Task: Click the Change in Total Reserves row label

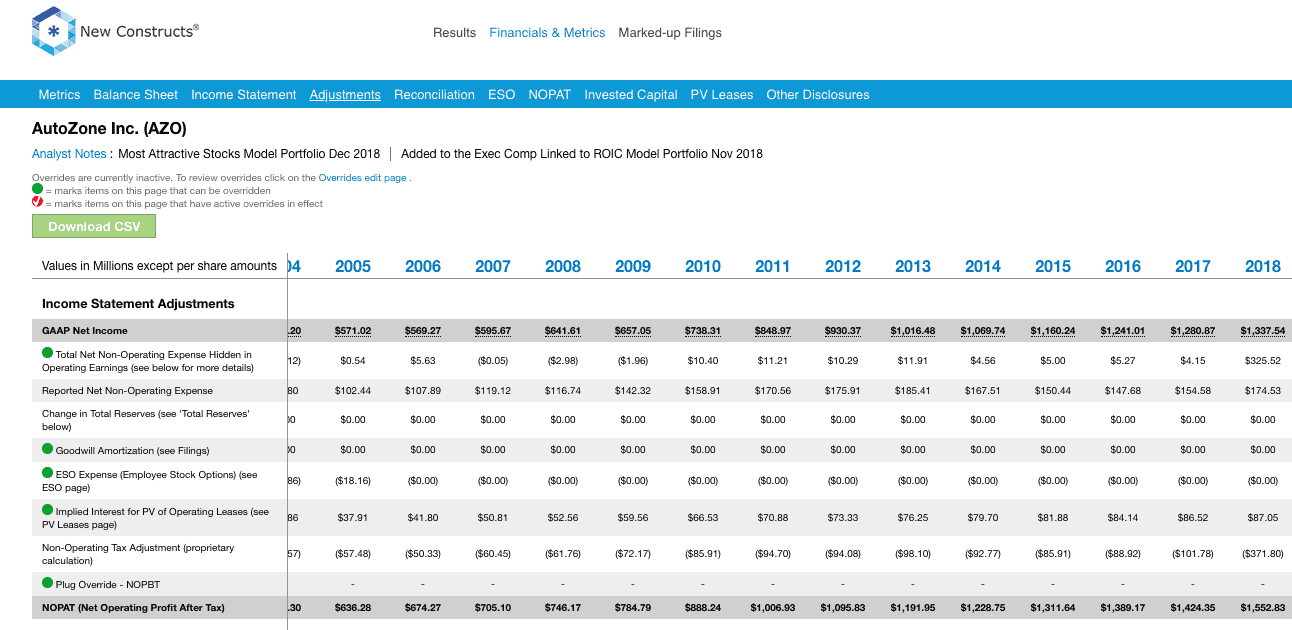Action: pyautogui.click(x=145, y=419)
